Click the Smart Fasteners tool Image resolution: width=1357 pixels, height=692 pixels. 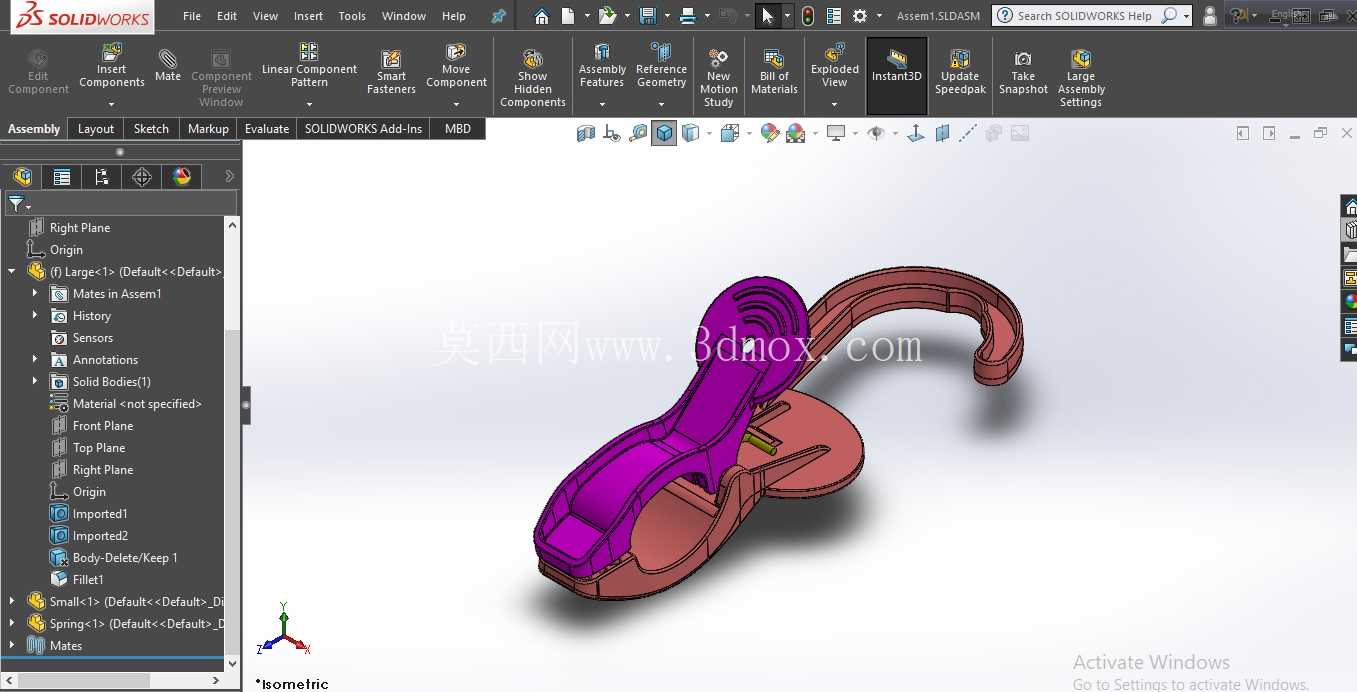click(x=391, y=72)
